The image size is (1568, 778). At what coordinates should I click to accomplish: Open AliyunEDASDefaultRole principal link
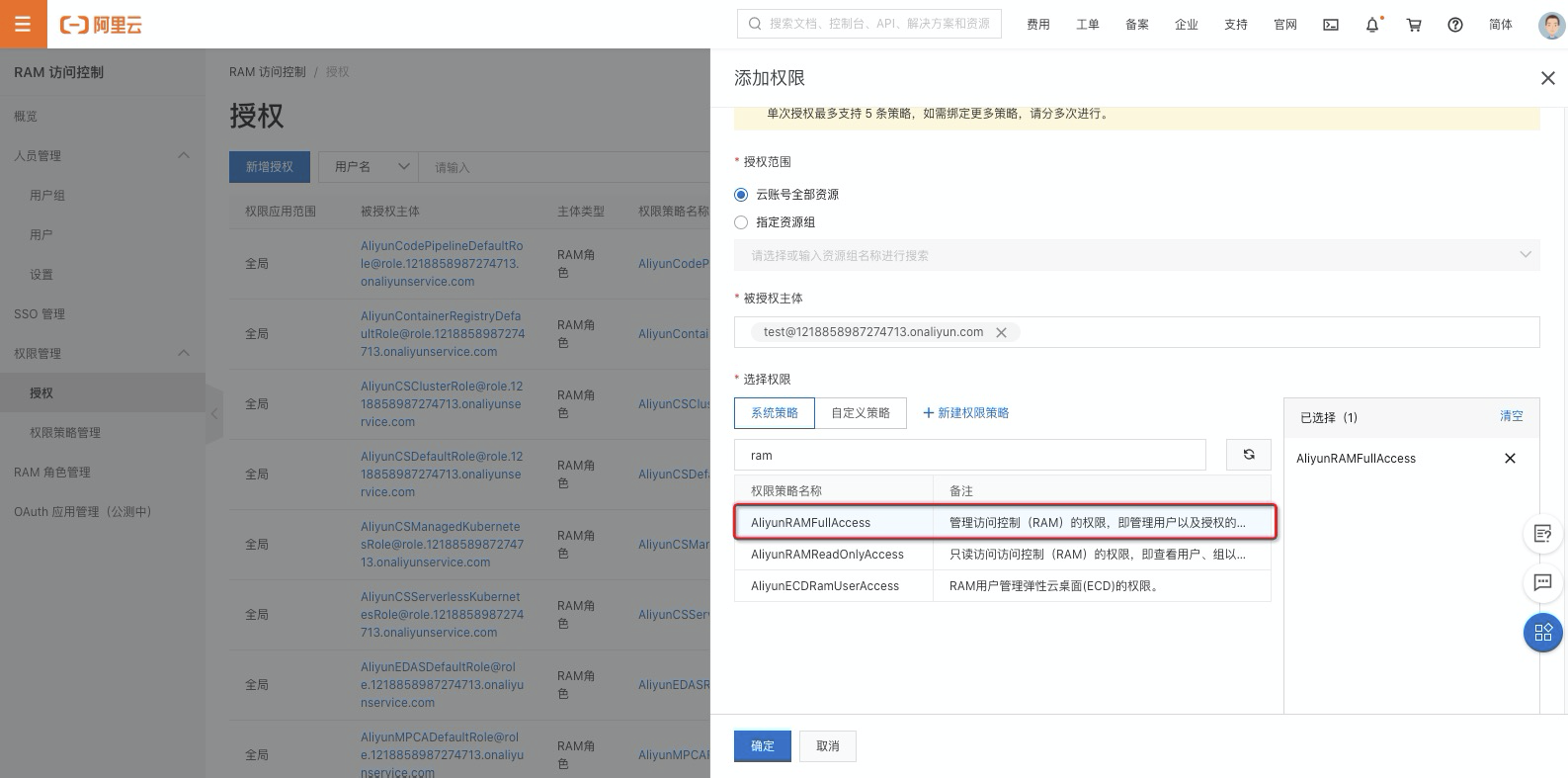click(442, 685)
